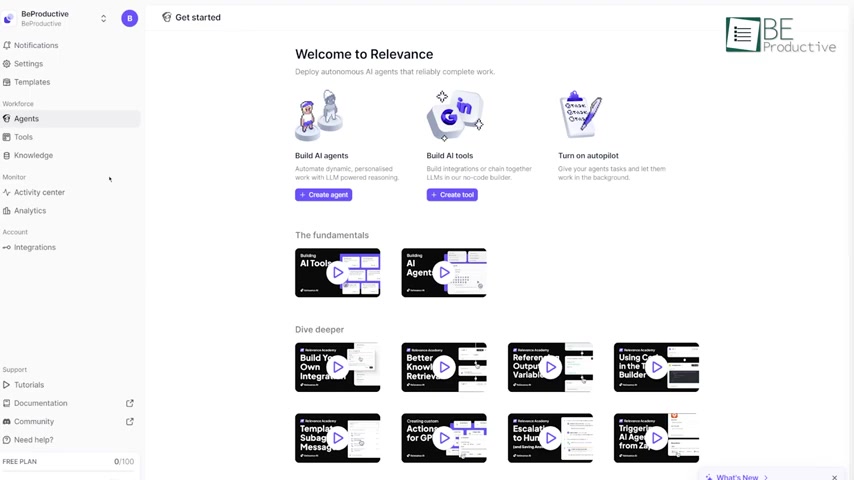Screen dimensions: 854x480
Task: Click the Need help question icon
Action: click(7, 440)
